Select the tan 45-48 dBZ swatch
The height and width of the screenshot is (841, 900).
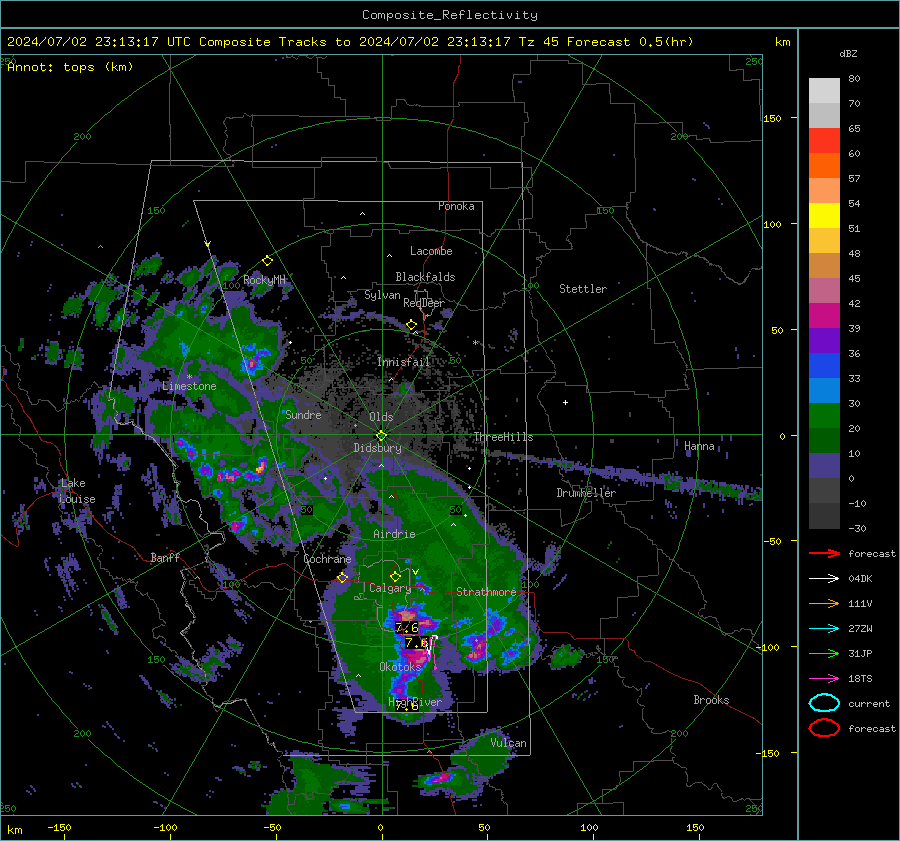pos(824,266)
